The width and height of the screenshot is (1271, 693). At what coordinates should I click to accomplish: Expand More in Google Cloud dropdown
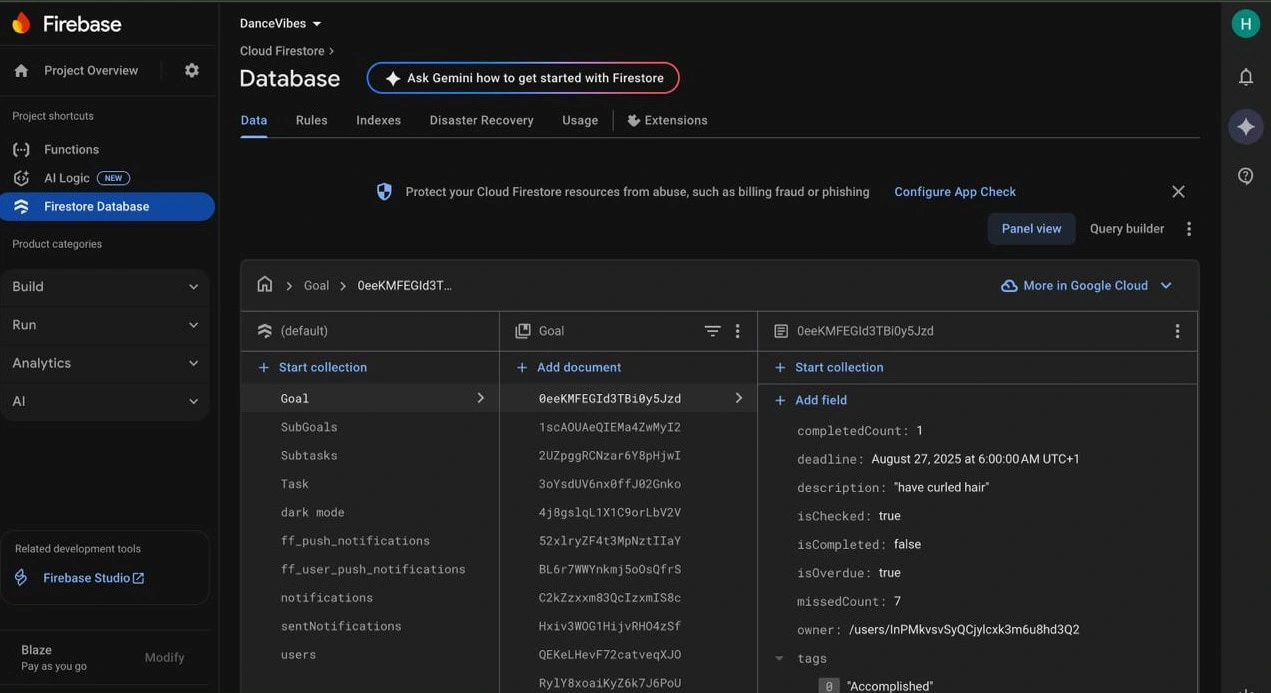pos(1166,286)
